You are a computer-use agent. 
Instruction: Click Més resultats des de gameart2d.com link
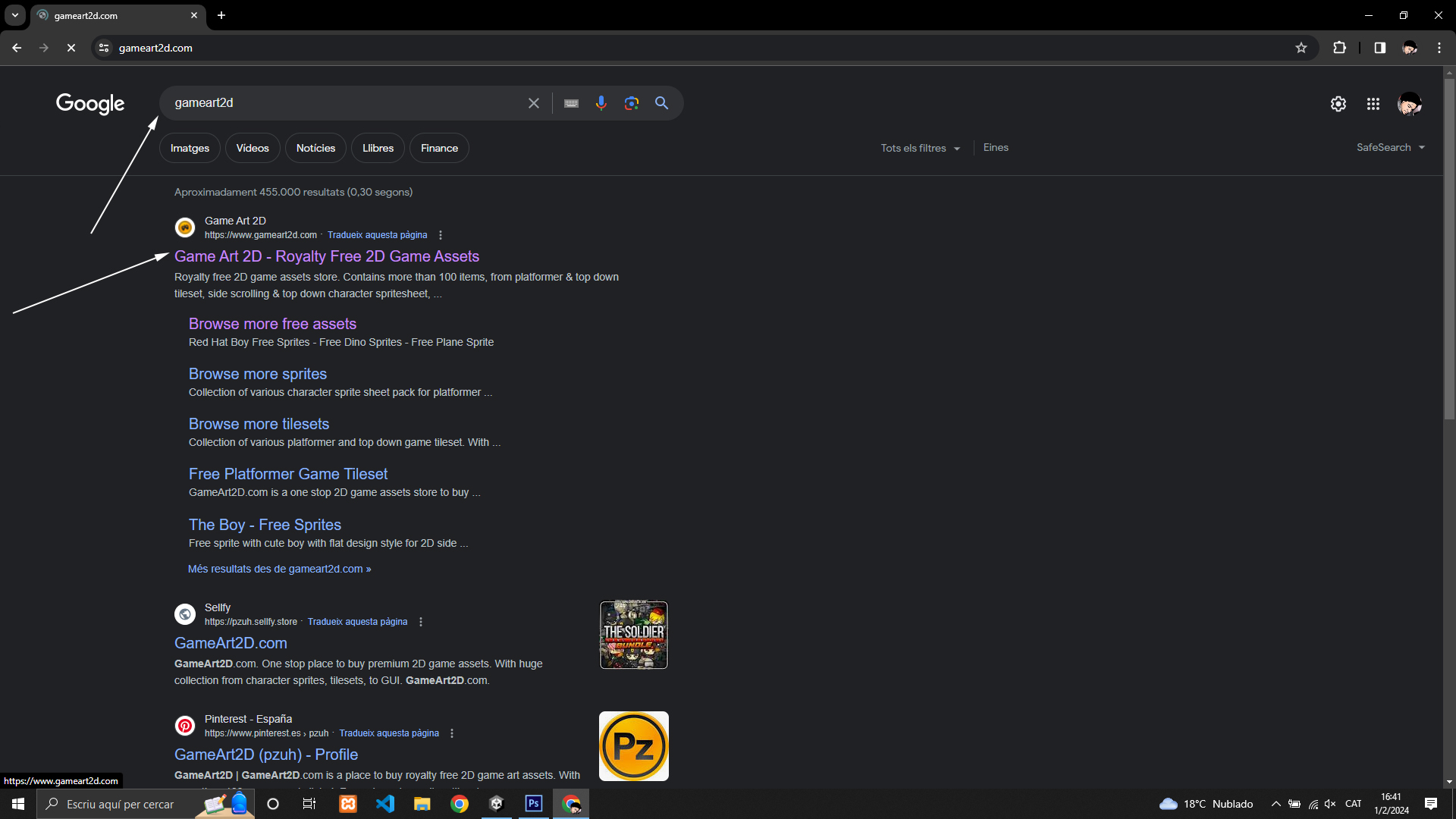tap(279, 569)
